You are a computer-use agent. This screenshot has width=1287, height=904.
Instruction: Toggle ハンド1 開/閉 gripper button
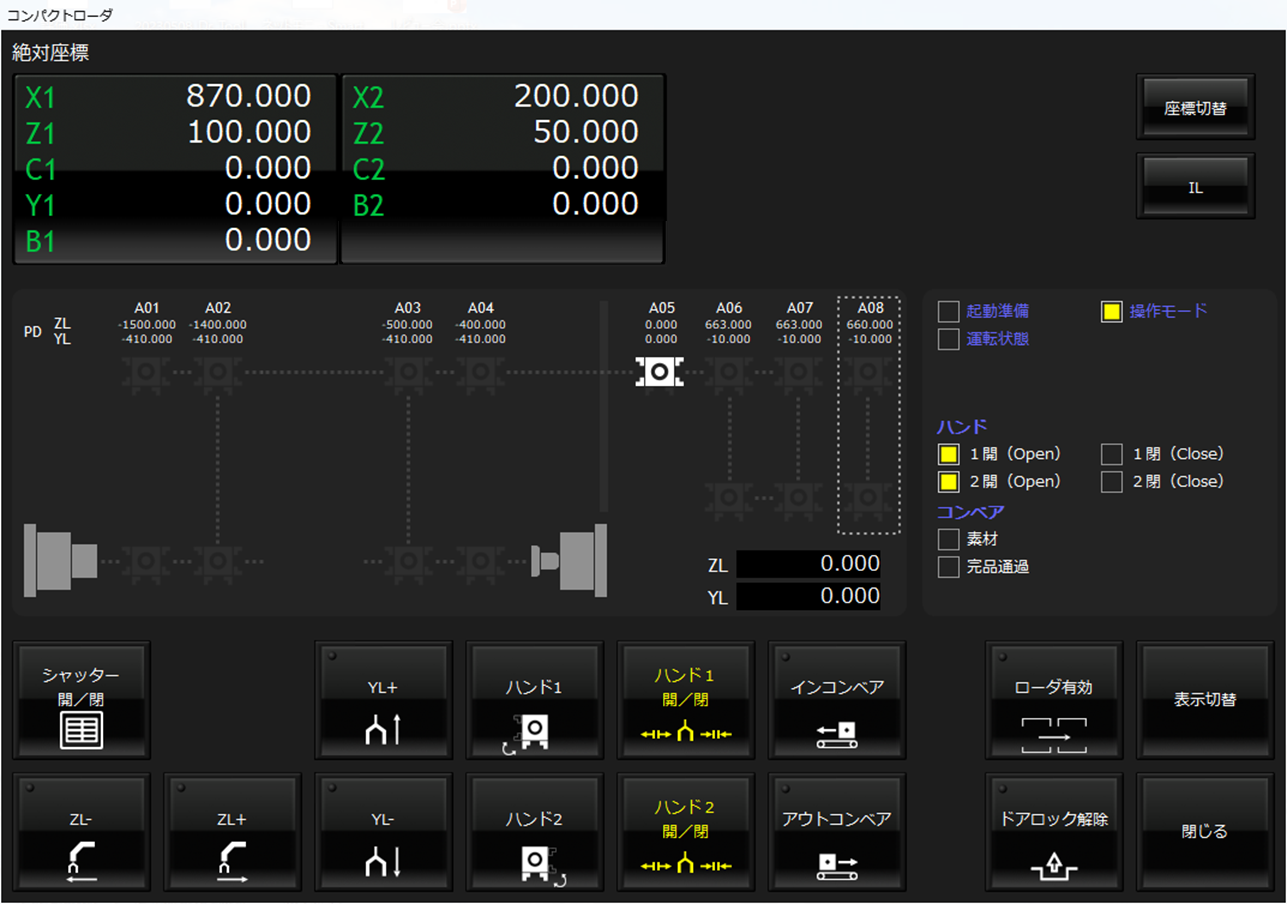tap(685, 700)
